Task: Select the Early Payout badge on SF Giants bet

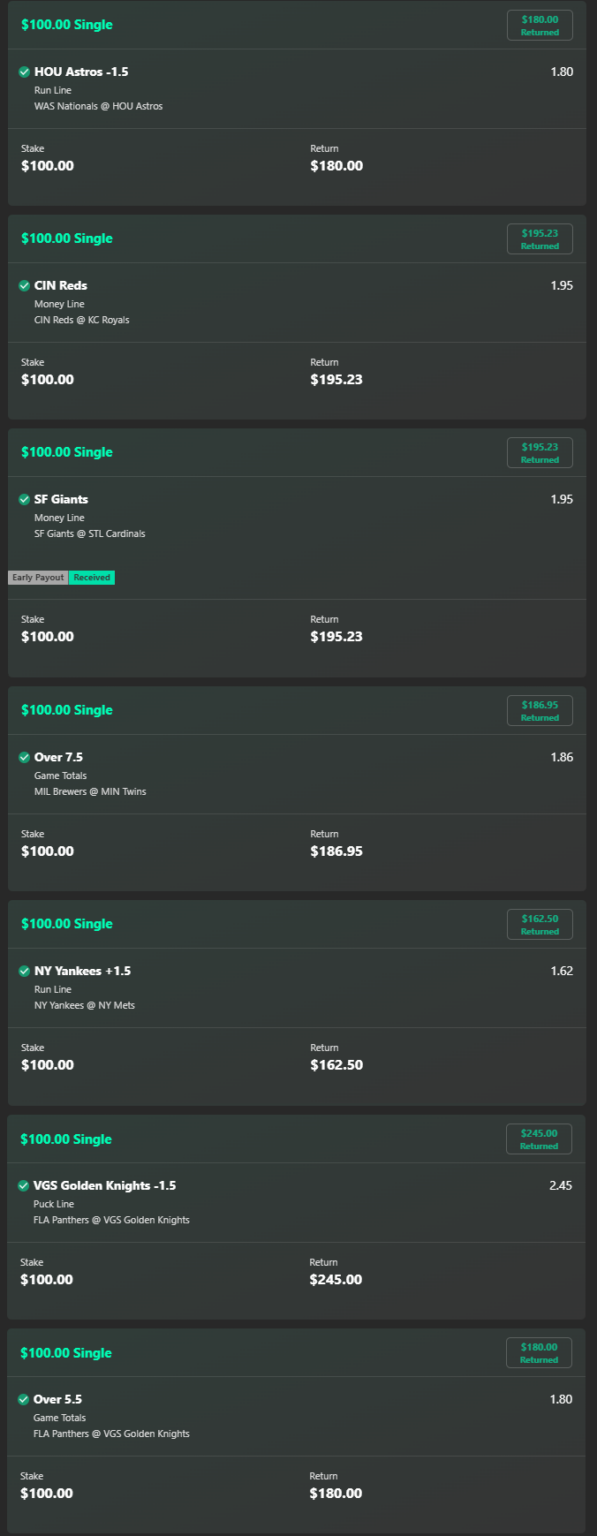Action: click(x=36, y=578)
